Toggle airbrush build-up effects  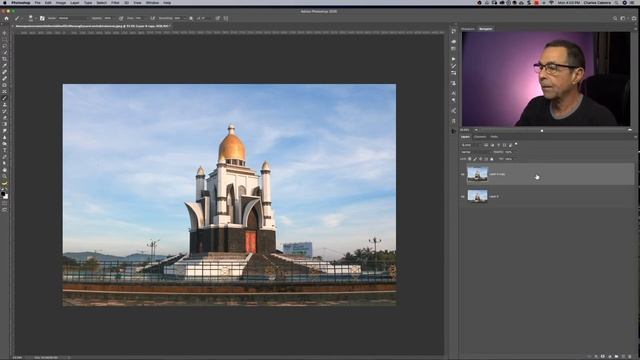coord(152,18)
